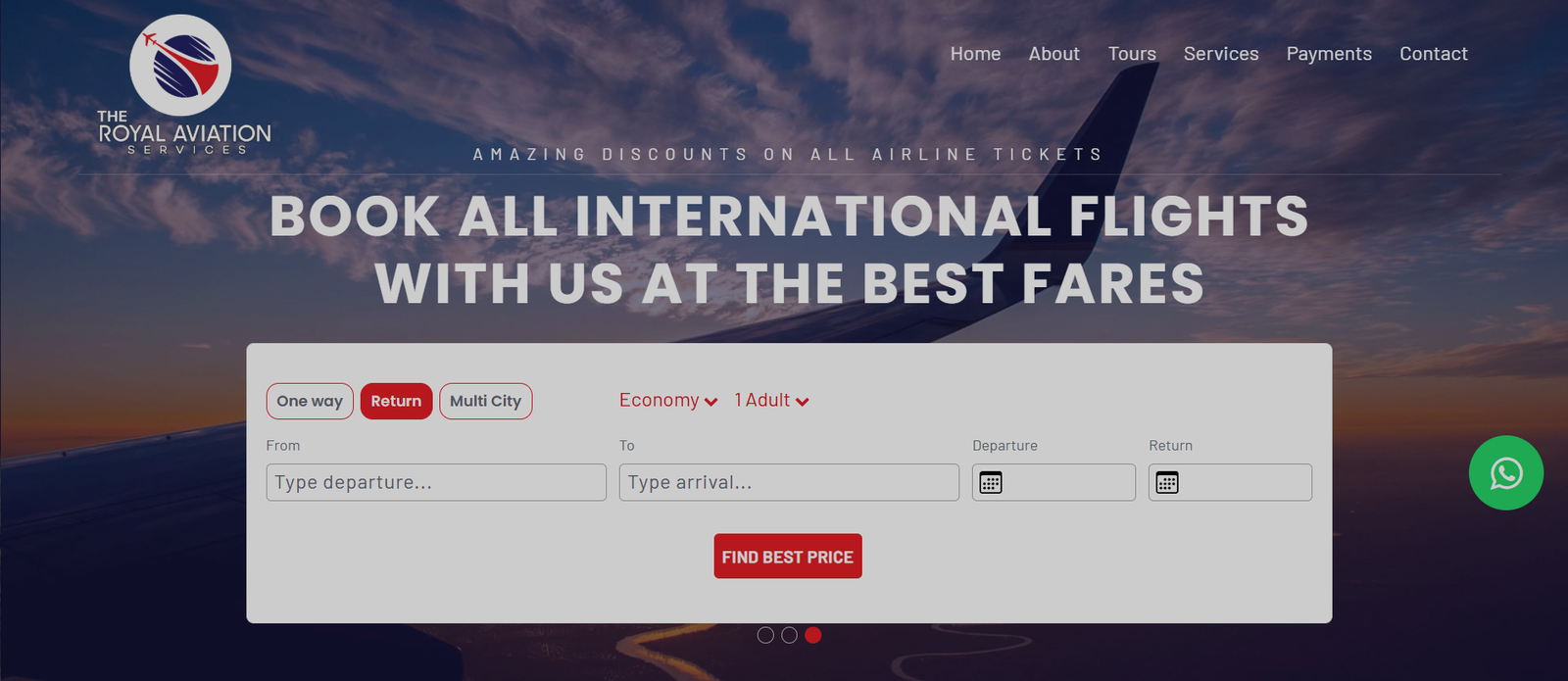Click inside the Return date field
The width and height of the screenshot is (1568, 681).
click(x=1230, y=482)
